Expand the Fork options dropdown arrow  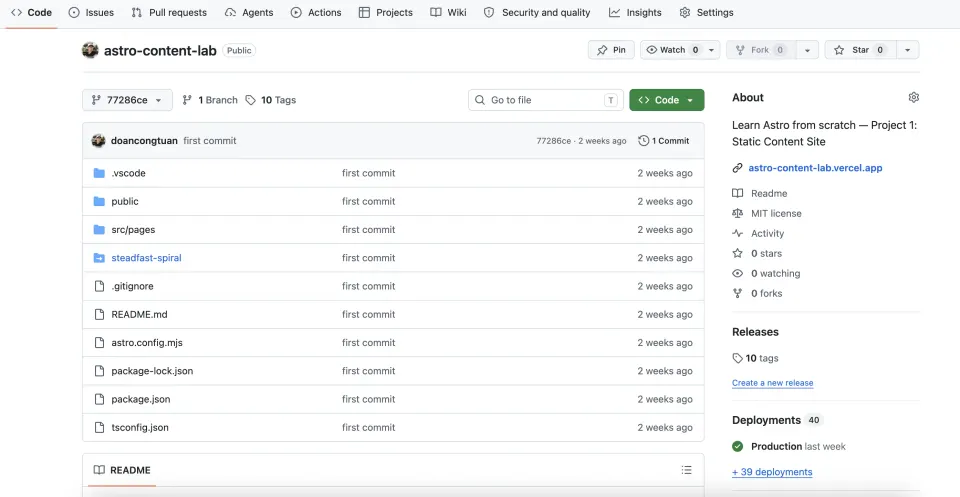pos(808,50)
